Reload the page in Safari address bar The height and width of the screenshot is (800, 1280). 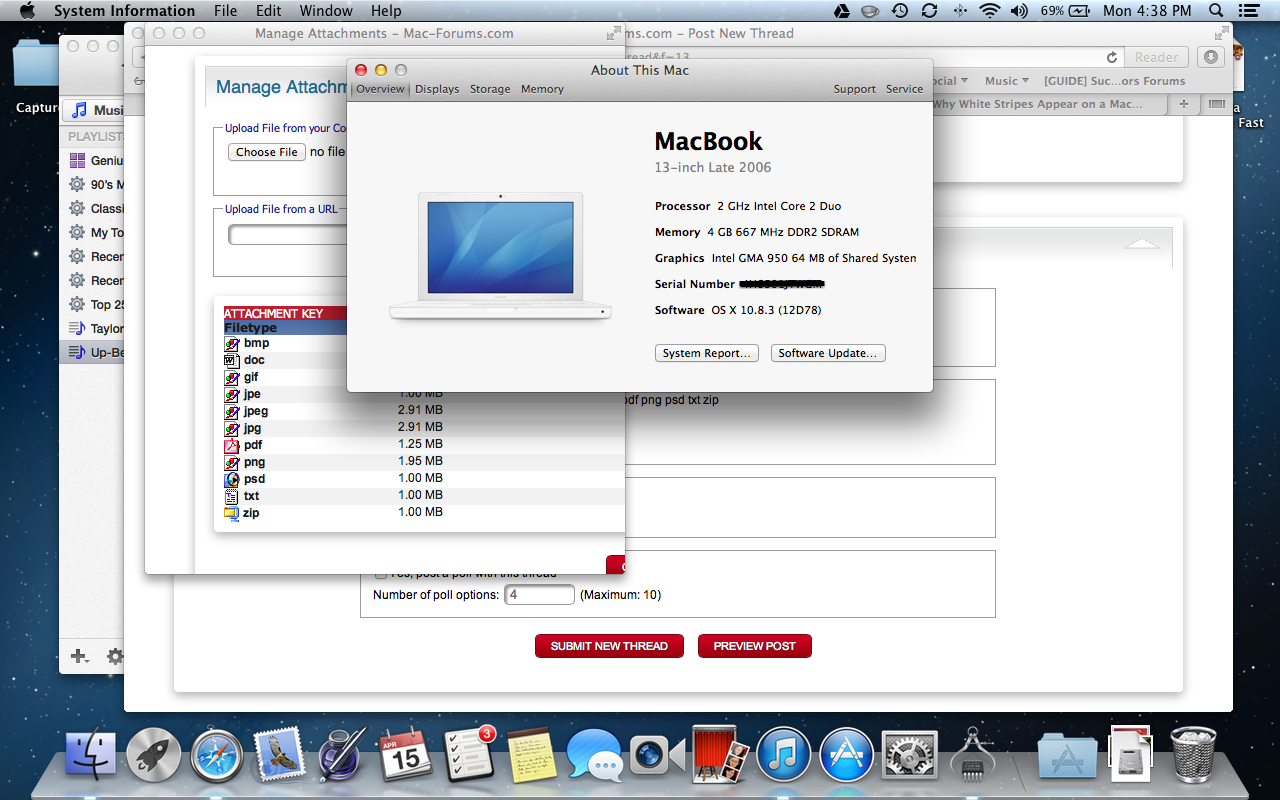click(1111, 57)
